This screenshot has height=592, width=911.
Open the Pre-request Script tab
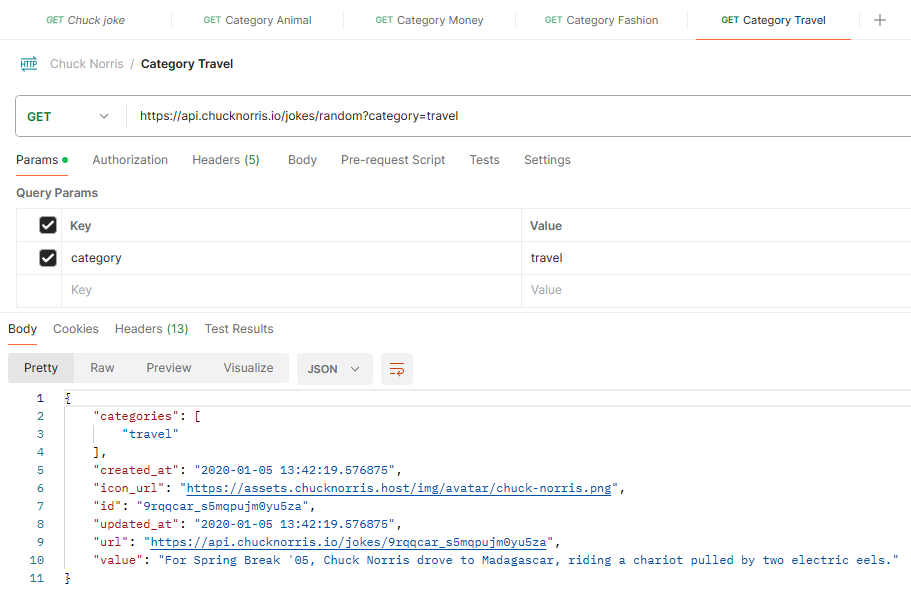coord(393,160)
